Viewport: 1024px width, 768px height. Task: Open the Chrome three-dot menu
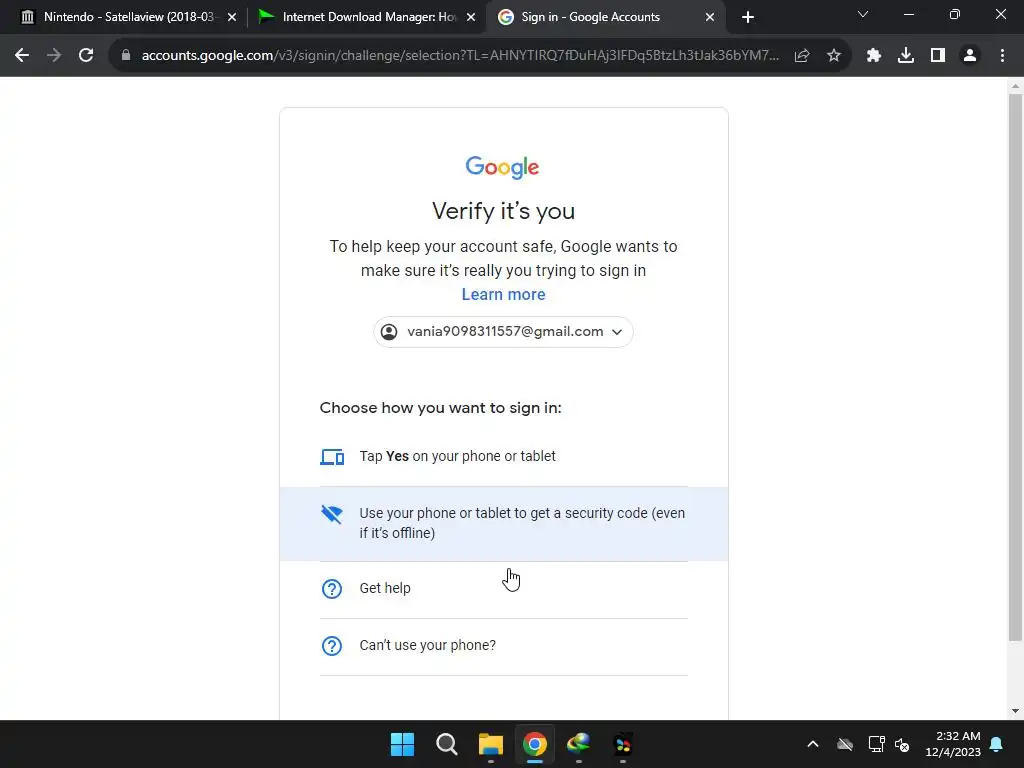(1002, 56)
